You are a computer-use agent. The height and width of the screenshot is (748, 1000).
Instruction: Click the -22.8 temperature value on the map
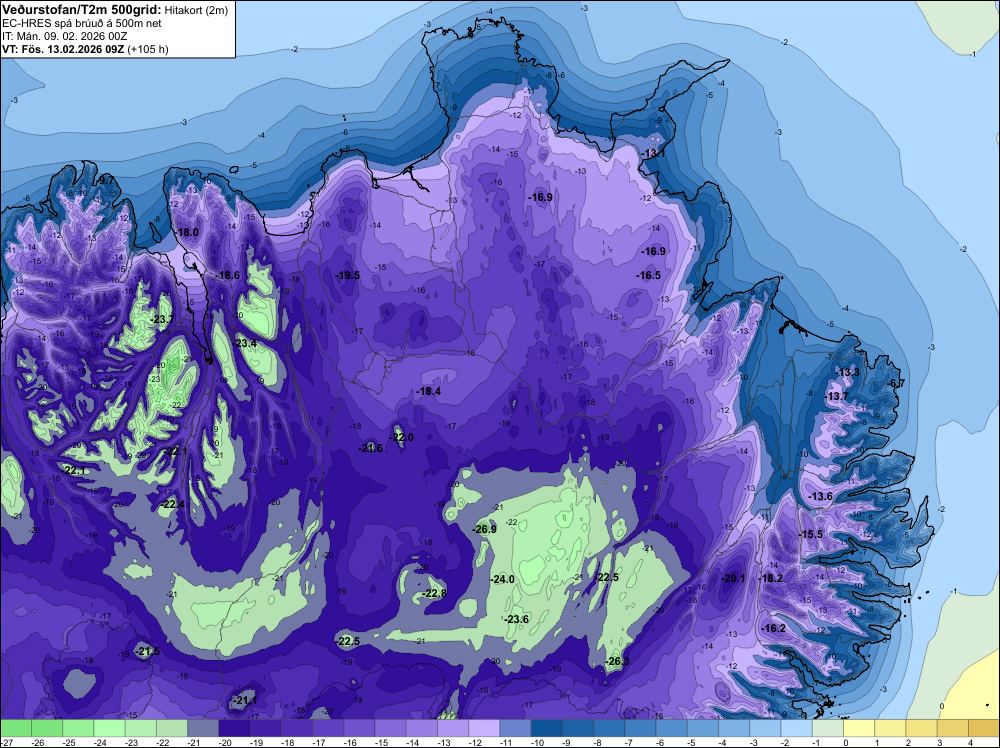click(434, 593)
